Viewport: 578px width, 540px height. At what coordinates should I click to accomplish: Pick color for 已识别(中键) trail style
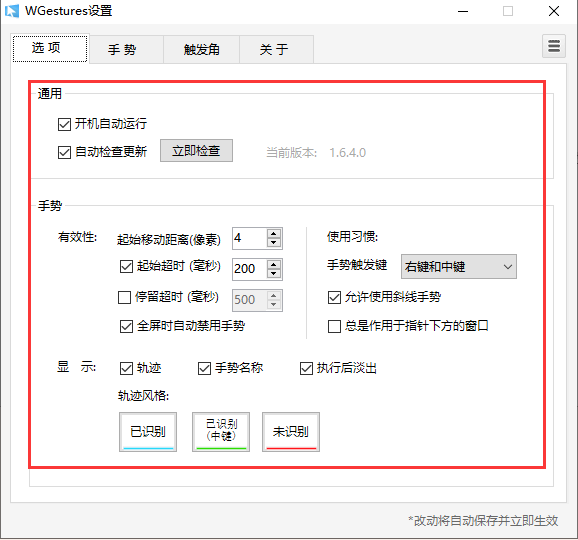(x=221, y=432)
